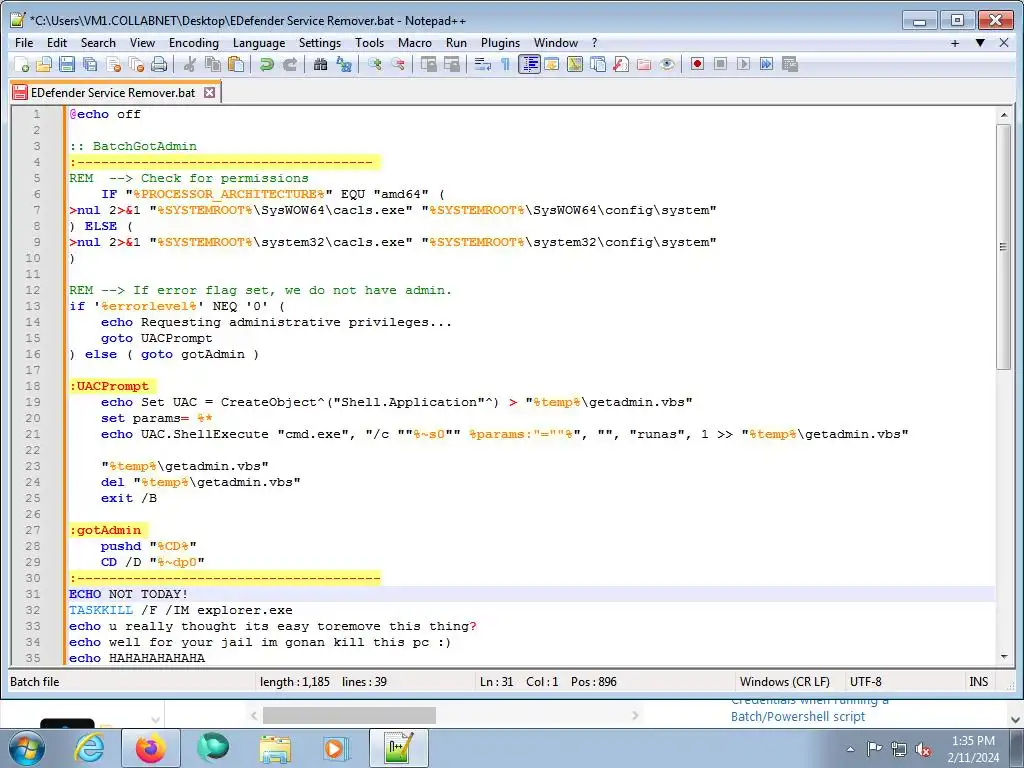Open the Macro menu
Image resolution: width=1024 pixels, height=768 pixels.
click(x=415, y=42)
